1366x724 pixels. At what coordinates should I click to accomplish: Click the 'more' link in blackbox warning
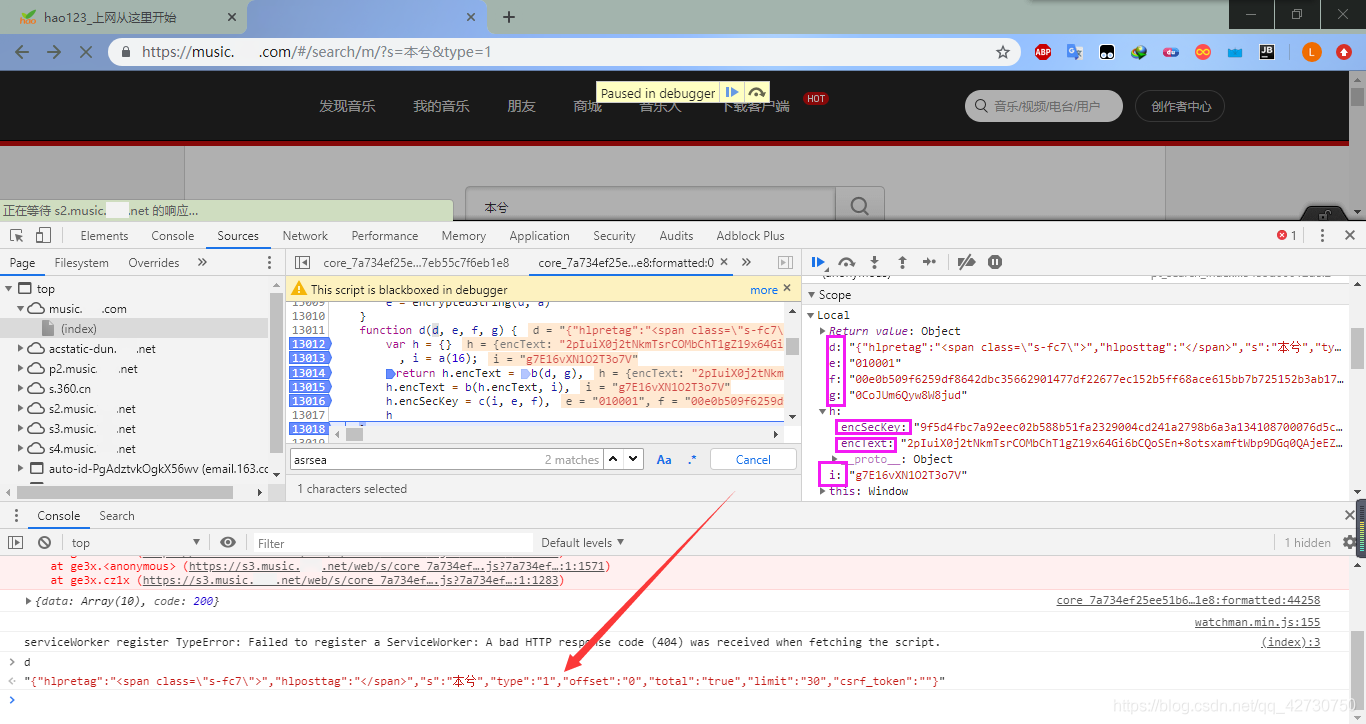pos(763,289)
